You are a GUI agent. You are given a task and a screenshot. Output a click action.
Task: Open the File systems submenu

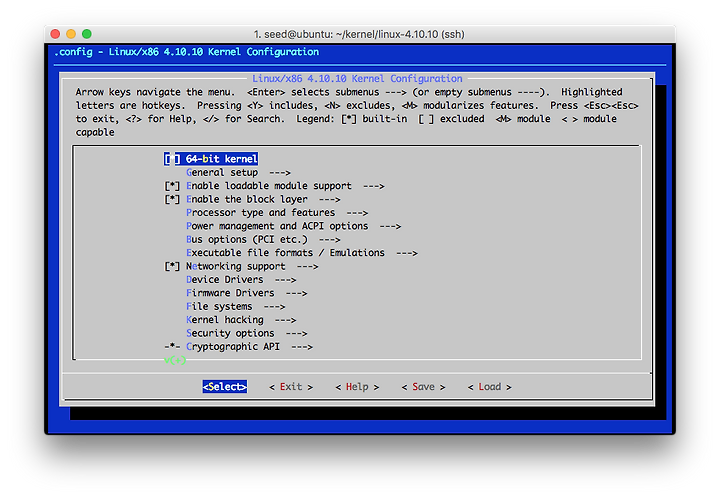point(236,306)
